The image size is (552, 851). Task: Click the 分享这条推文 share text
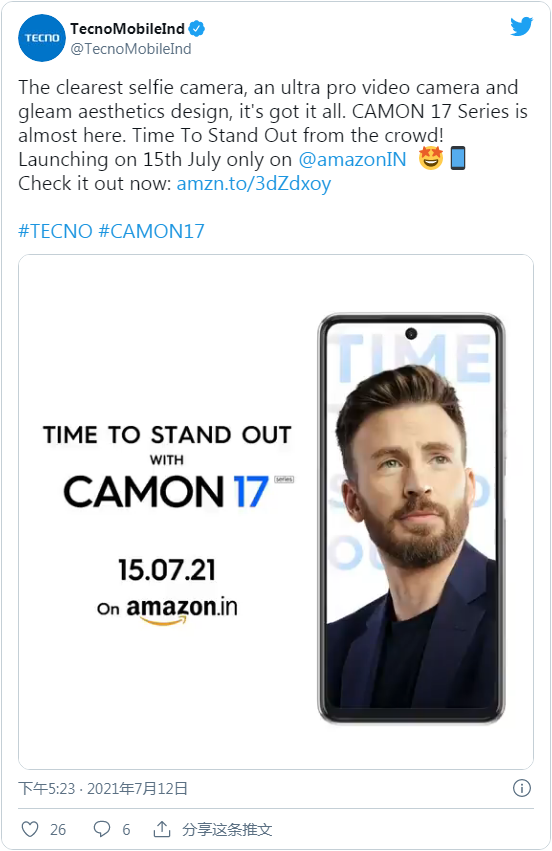[227, 829]
